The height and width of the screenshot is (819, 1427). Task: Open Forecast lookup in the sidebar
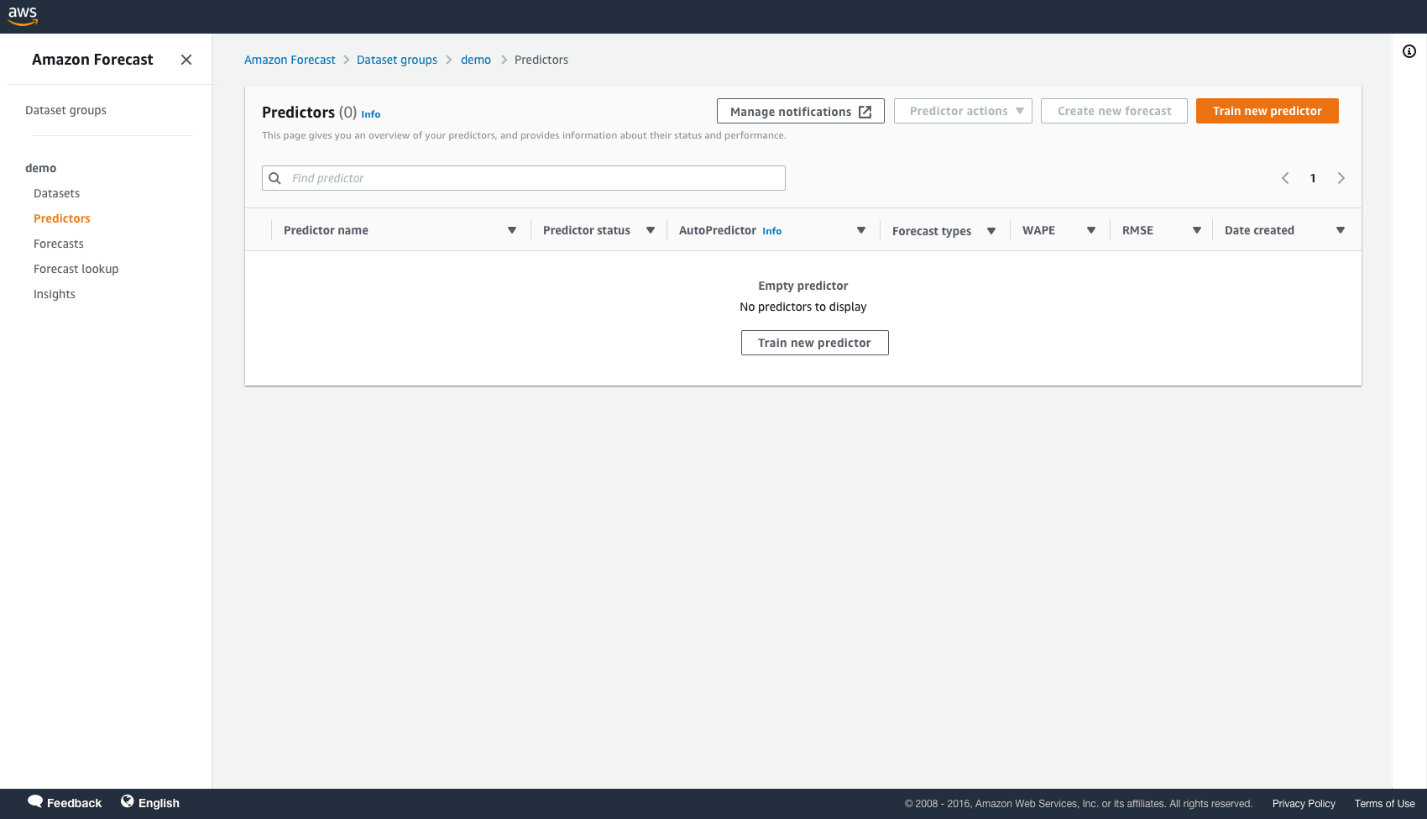tap(76, 269)
